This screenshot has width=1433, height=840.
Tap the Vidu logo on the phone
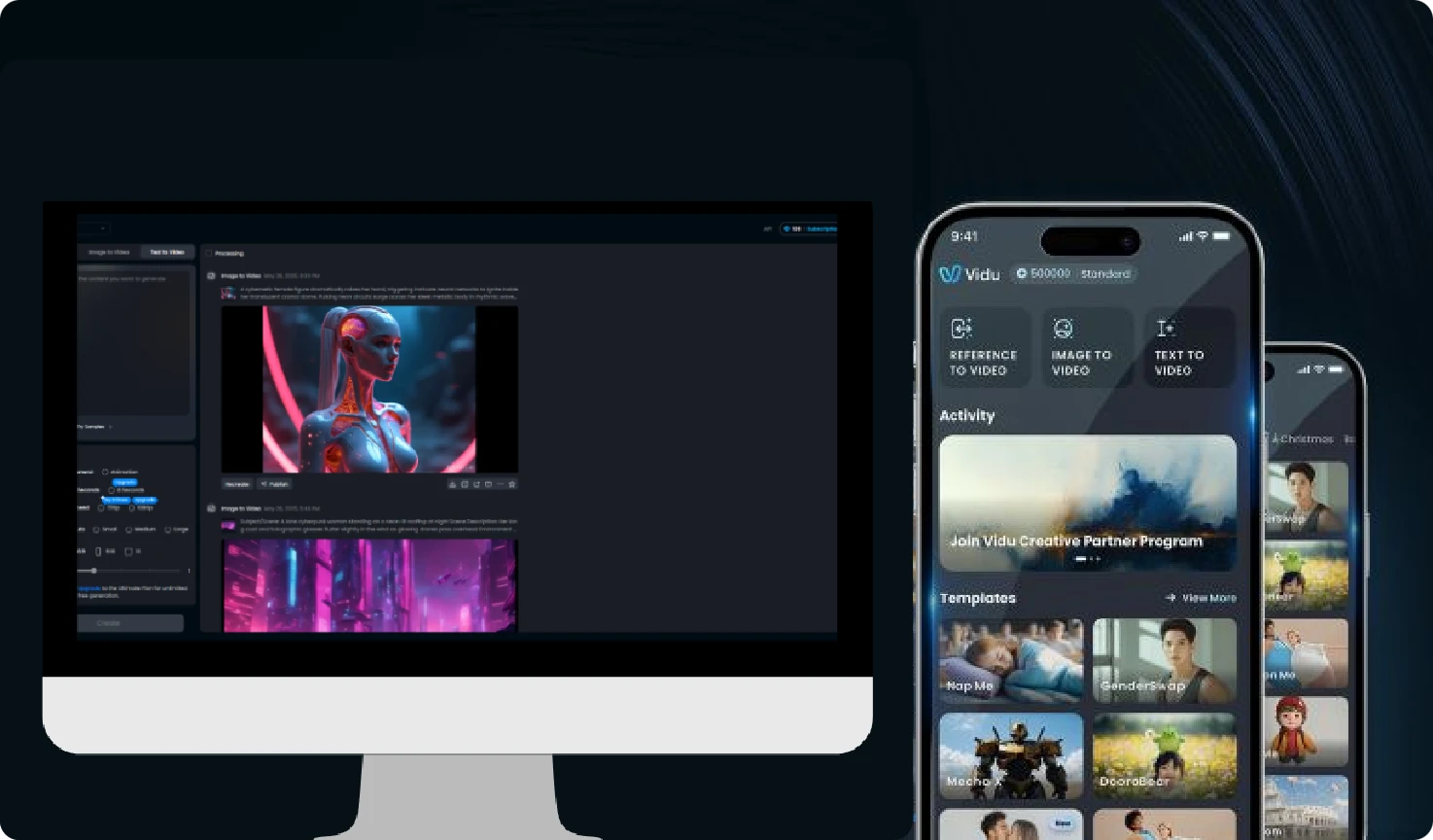click(x=969, y=274)
